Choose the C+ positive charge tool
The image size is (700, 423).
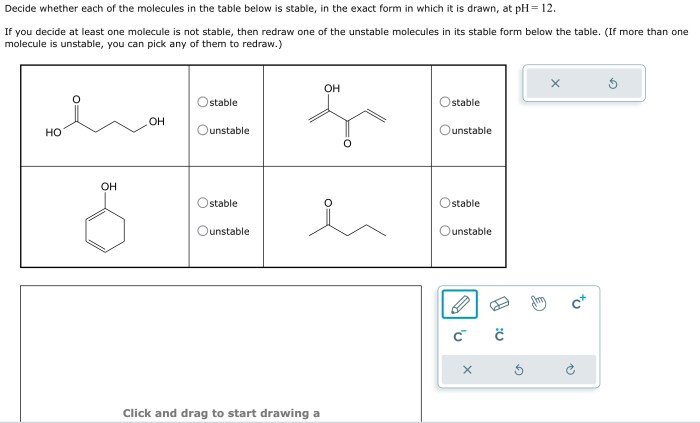[578, 303]
